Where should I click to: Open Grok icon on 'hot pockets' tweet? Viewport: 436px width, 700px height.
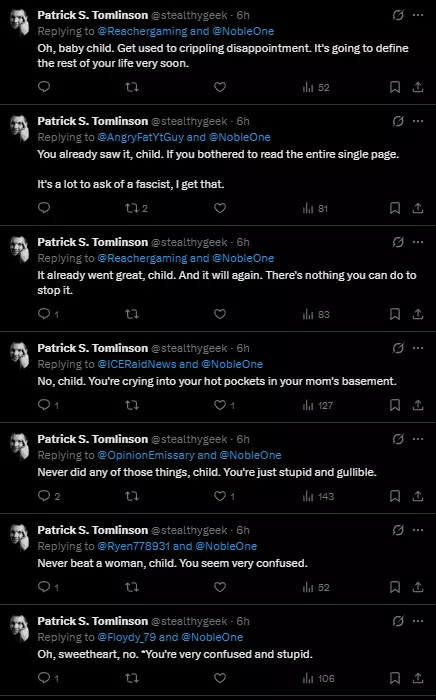point(398,348)
